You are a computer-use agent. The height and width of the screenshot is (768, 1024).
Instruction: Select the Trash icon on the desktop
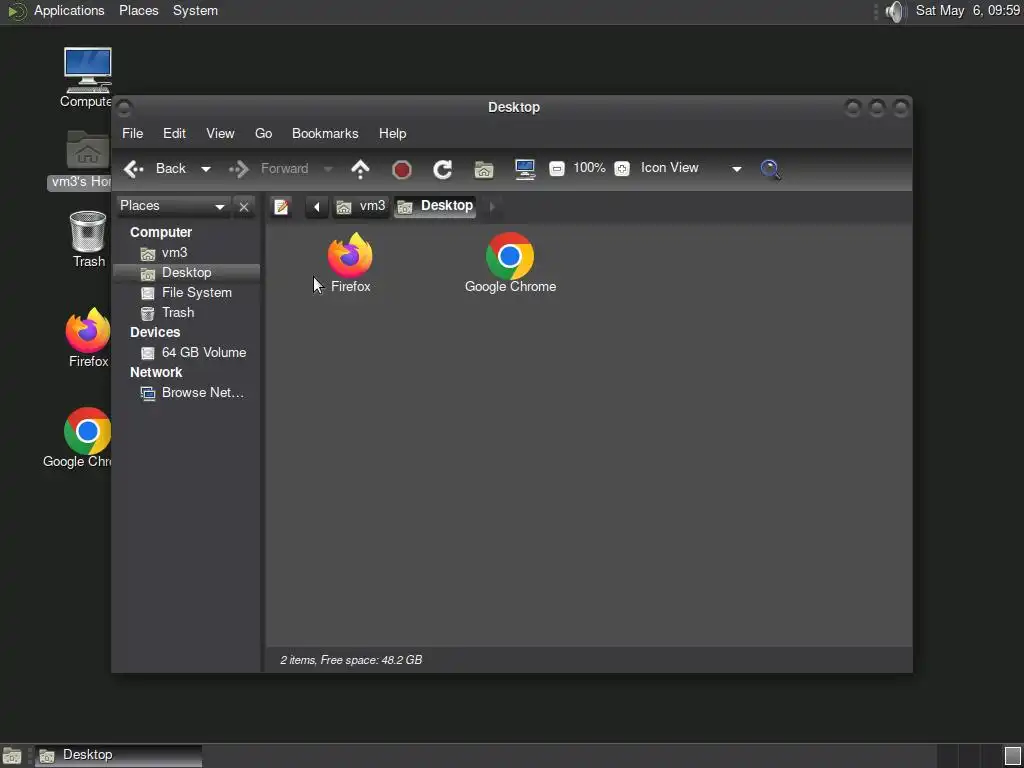tap(88, 239)
